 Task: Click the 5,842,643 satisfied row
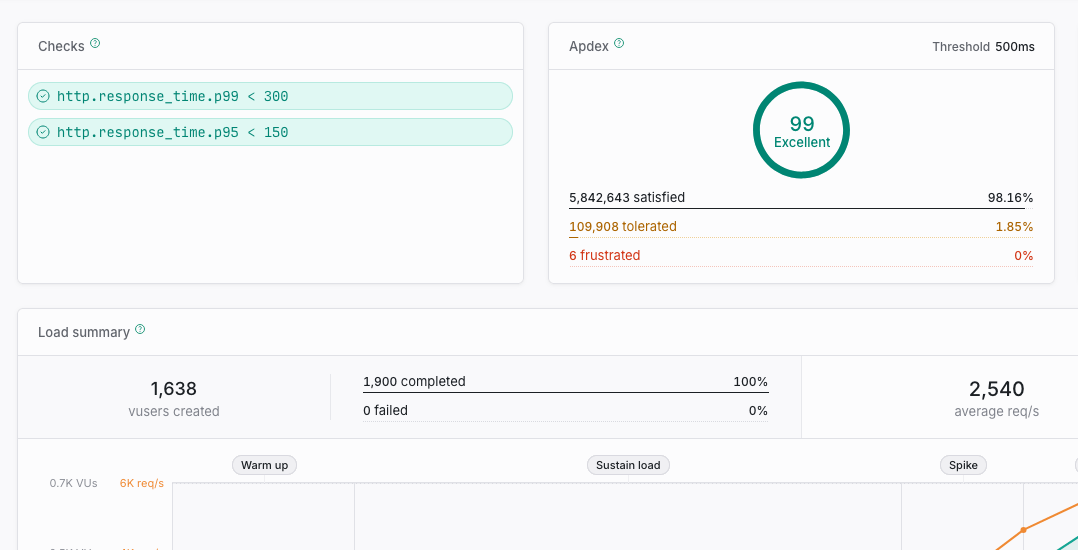800,198
